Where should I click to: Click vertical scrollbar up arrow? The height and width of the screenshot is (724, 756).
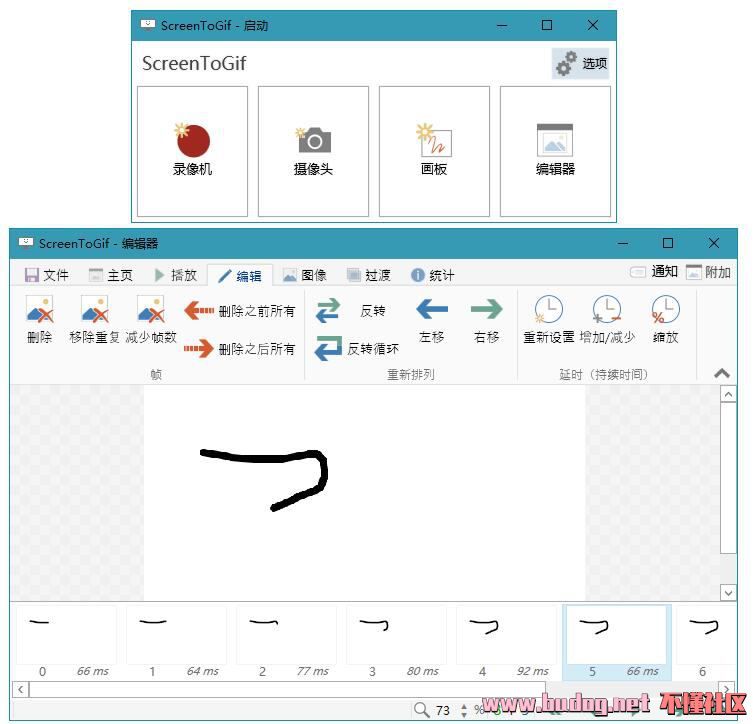click(x=728, y=395)
